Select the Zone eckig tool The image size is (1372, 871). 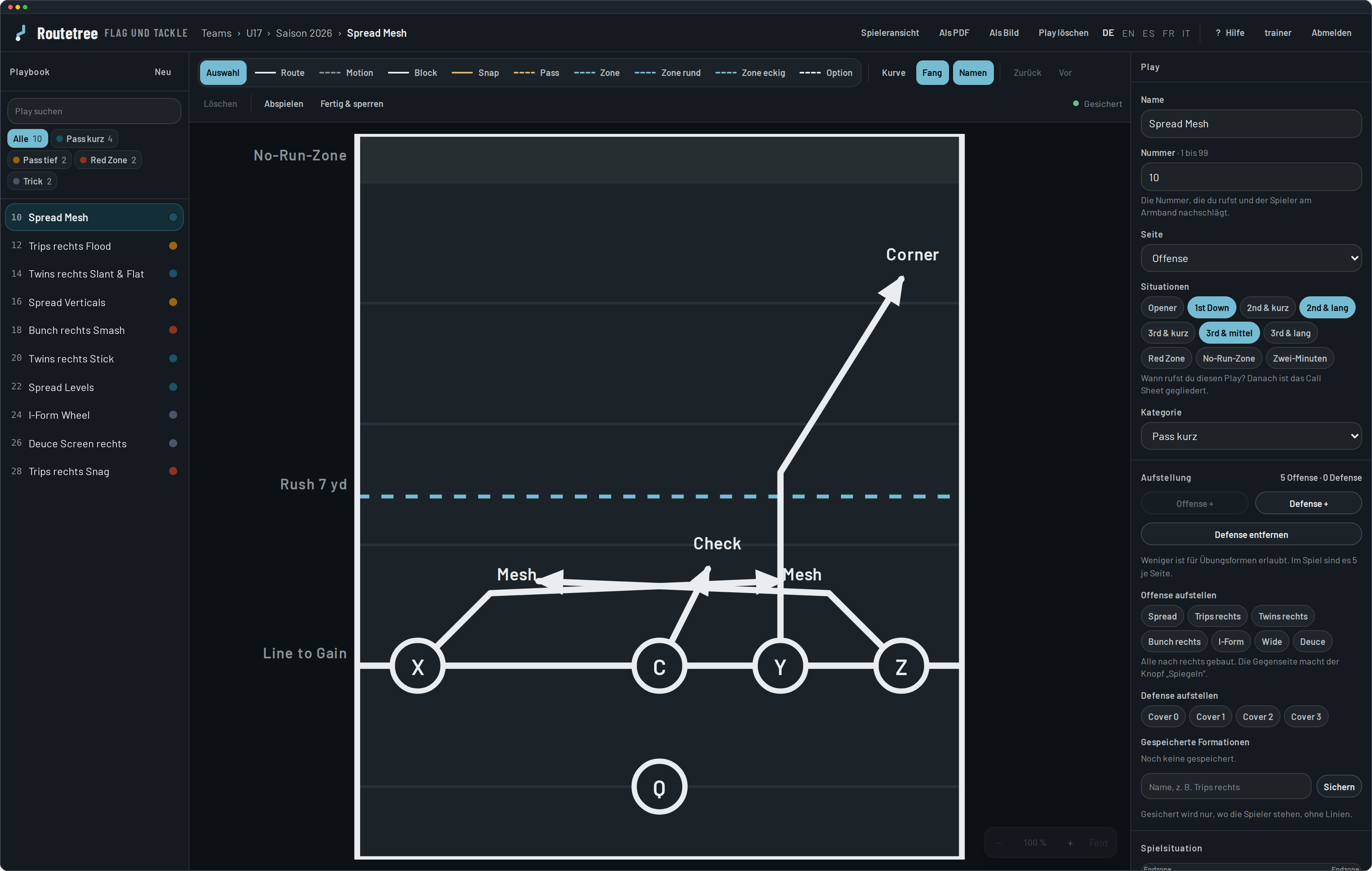[x=750, y=73]
